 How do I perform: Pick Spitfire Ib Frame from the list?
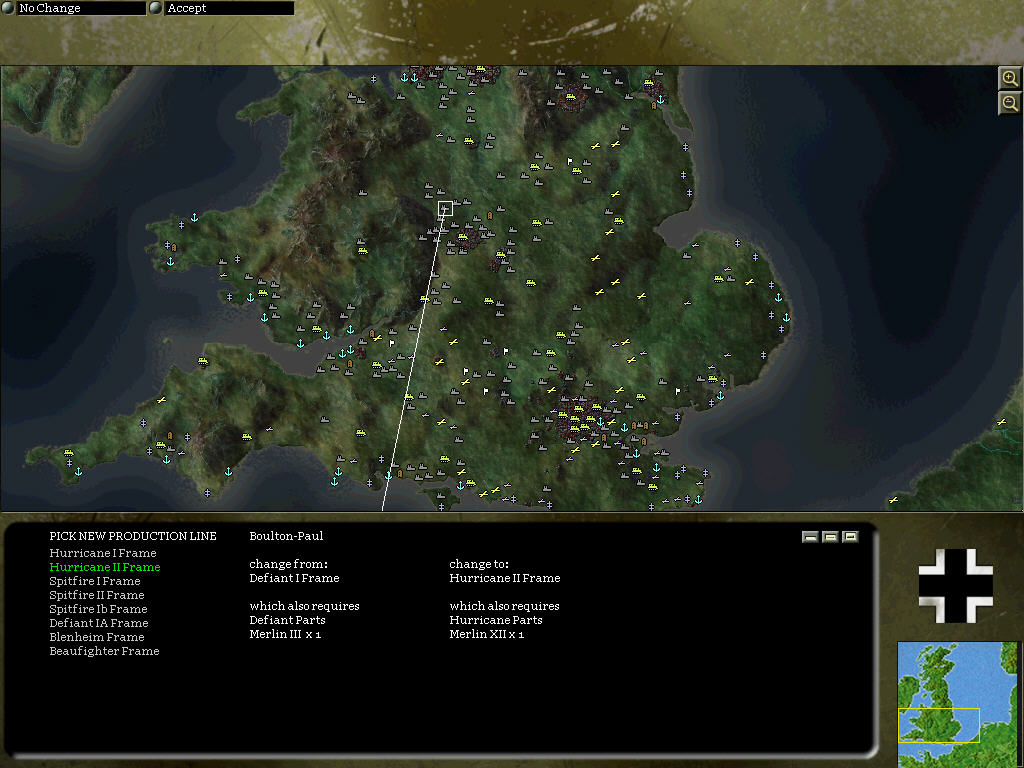98,609
